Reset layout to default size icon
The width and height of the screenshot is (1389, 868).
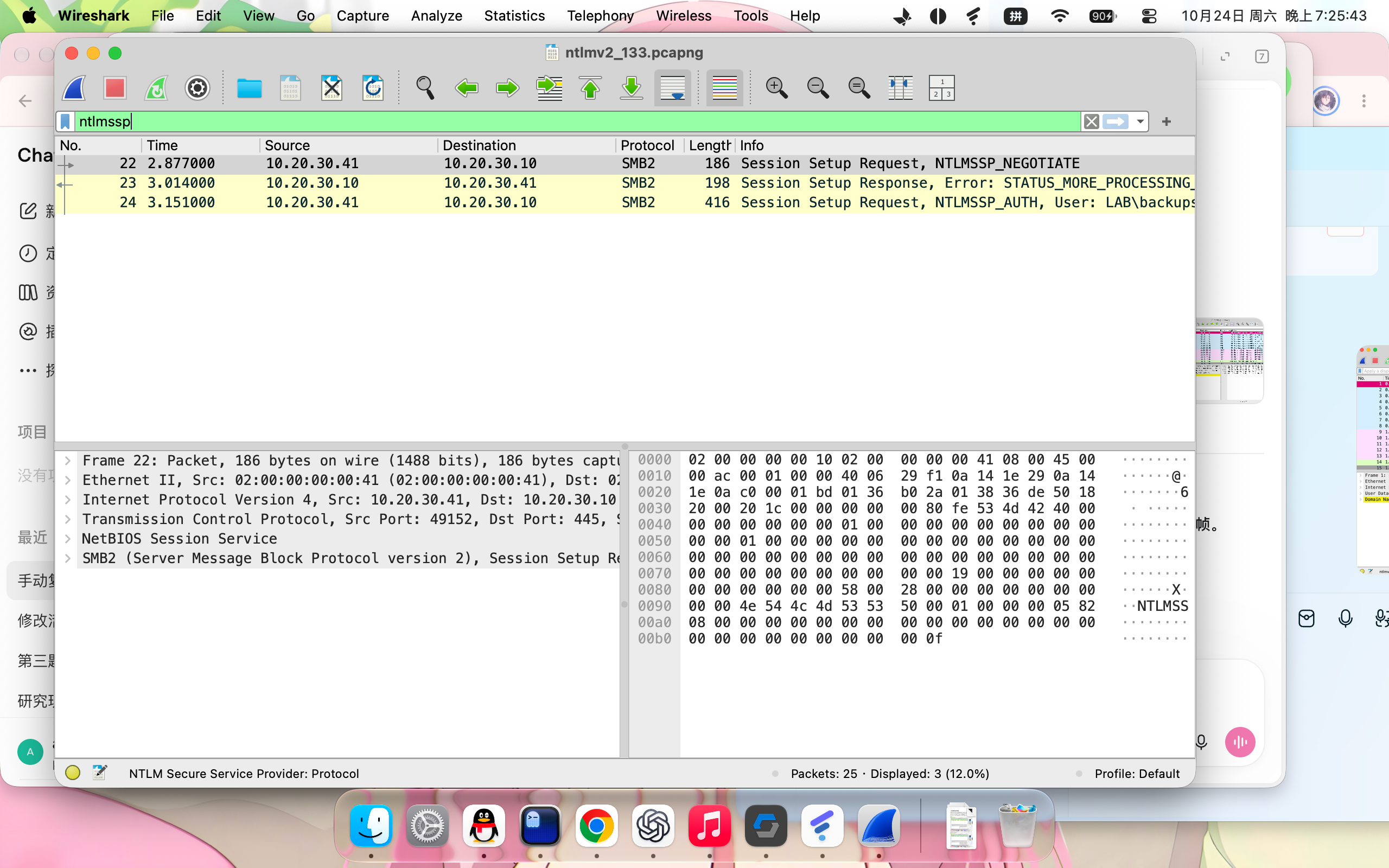click(x=942, y=88)
